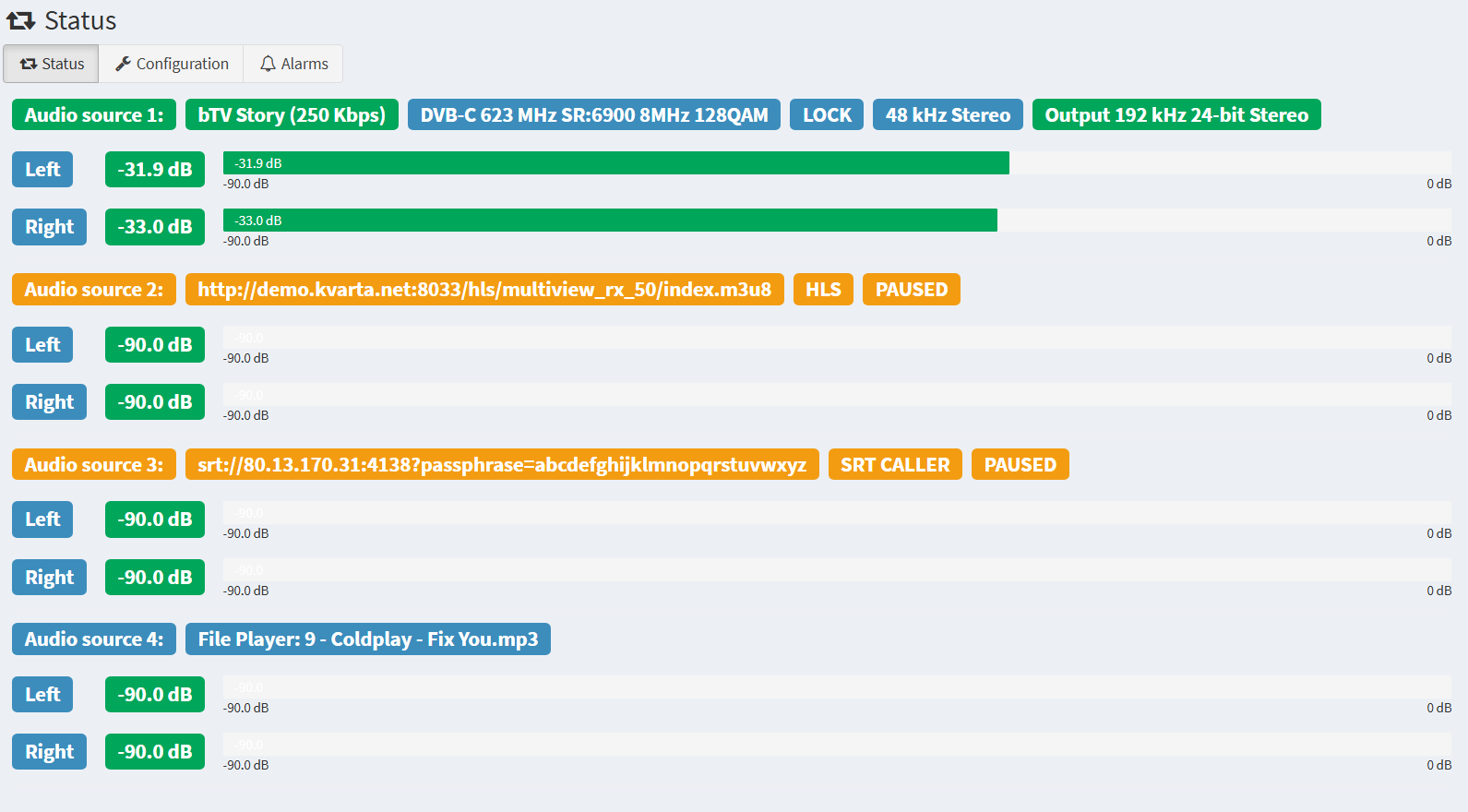Click source 2 Right empty level meter
This screenshot has width=1468, height=812.
pos(837,395)
